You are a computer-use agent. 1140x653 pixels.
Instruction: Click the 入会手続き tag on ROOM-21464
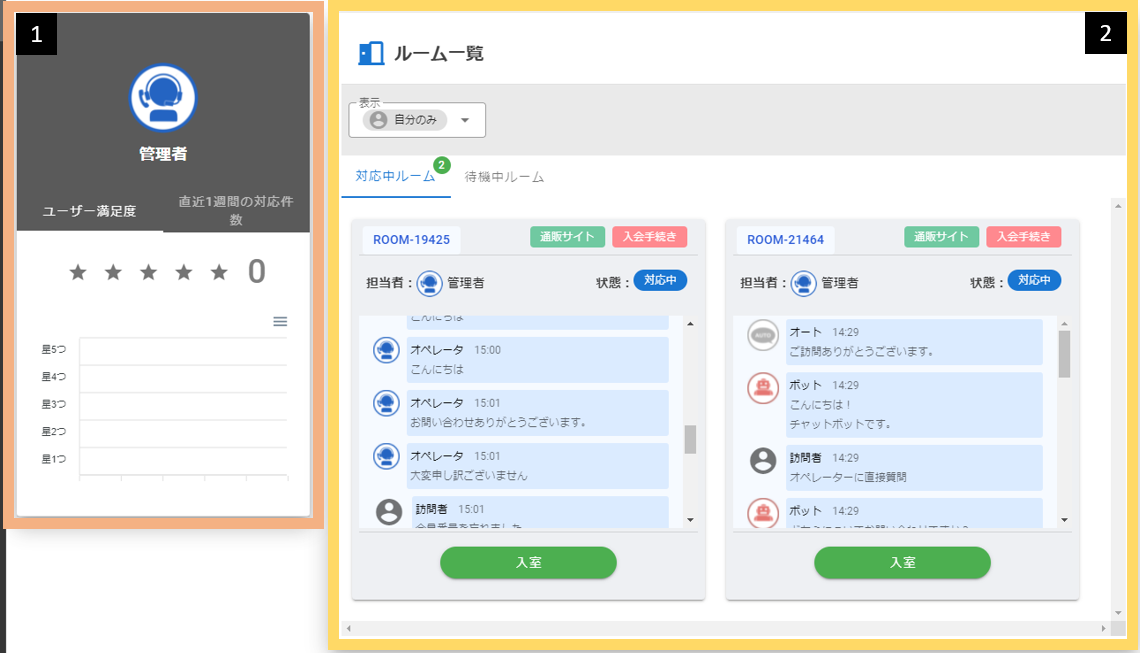pos(1022,237)
